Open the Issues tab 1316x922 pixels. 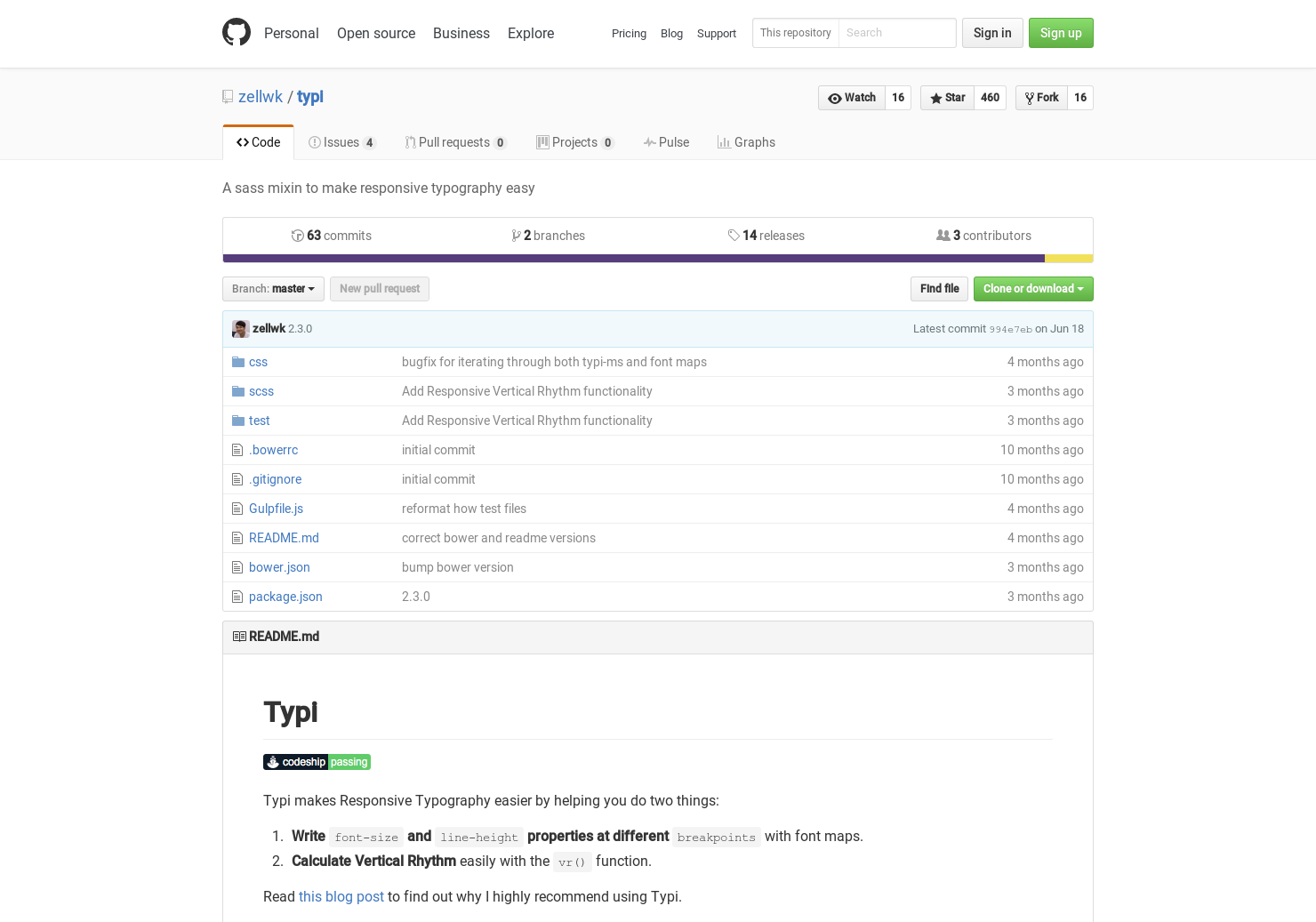pos(342,142)
